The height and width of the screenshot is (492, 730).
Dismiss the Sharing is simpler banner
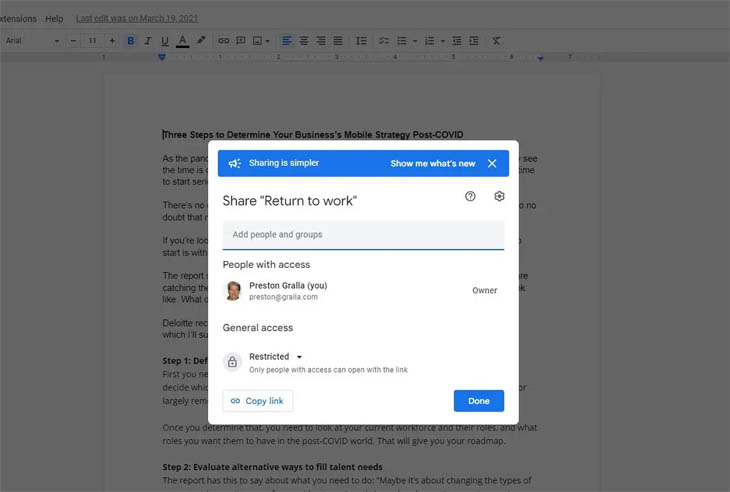point(492,163)
